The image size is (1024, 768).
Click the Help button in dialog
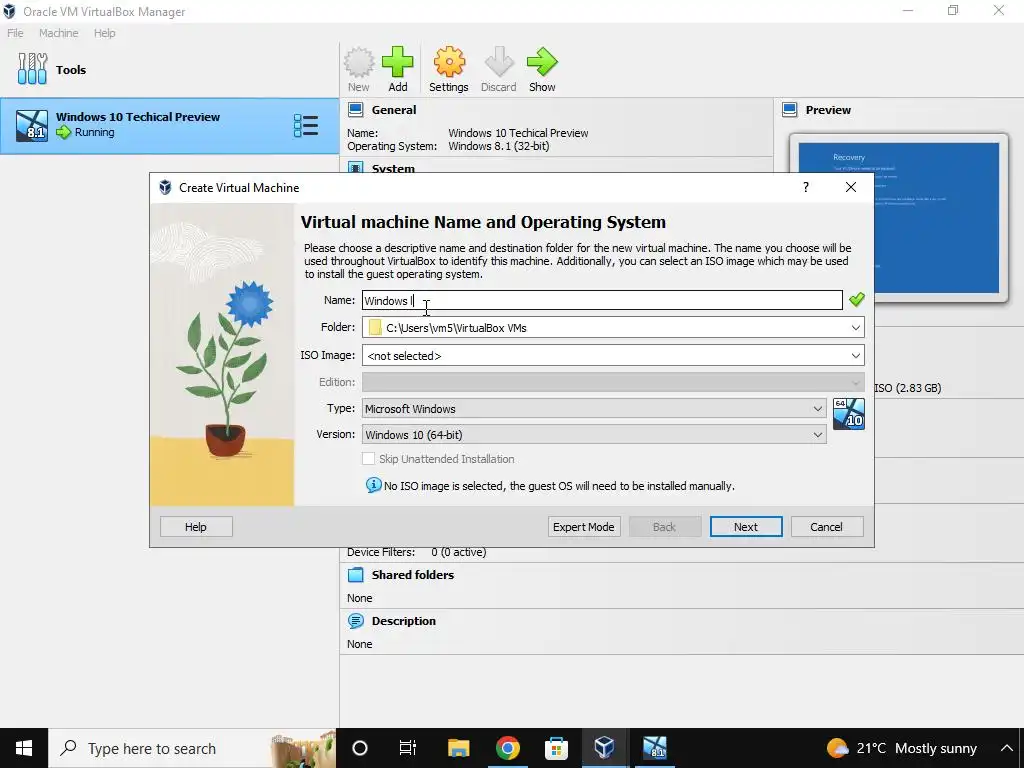[196, 527]
